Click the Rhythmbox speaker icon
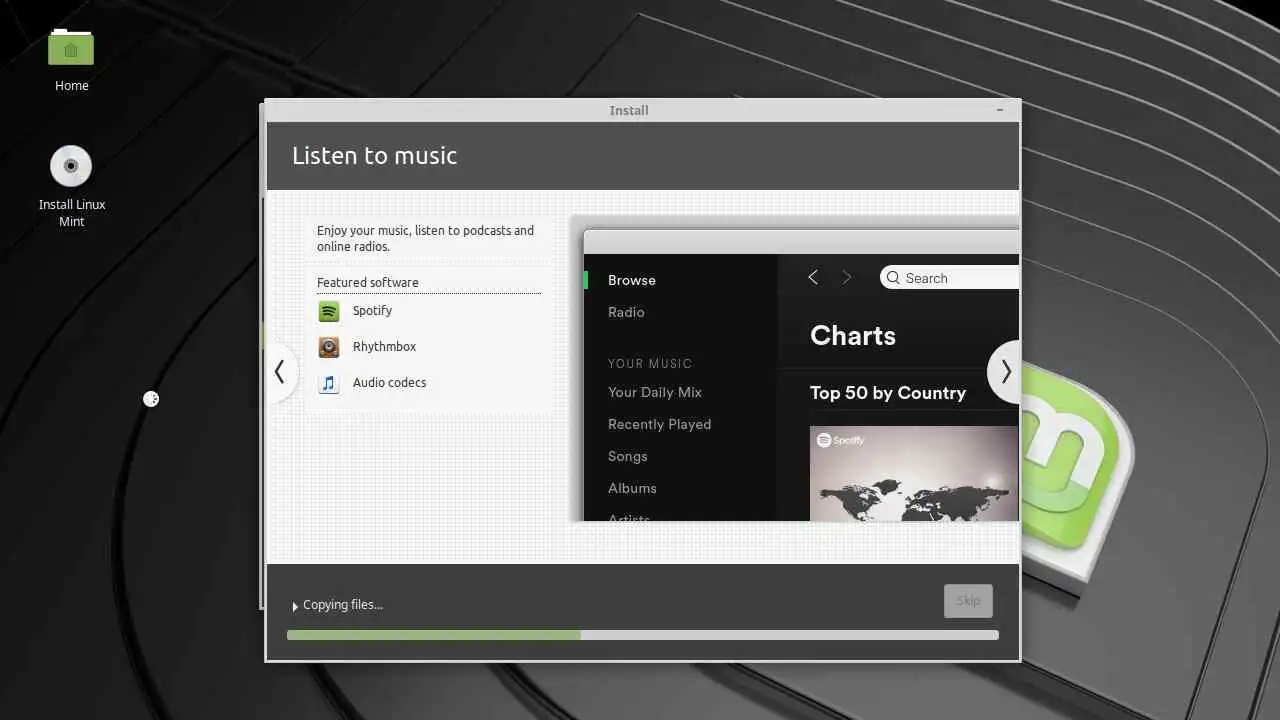Screen dimensions: 1280x720 click(x=329, y=347)
